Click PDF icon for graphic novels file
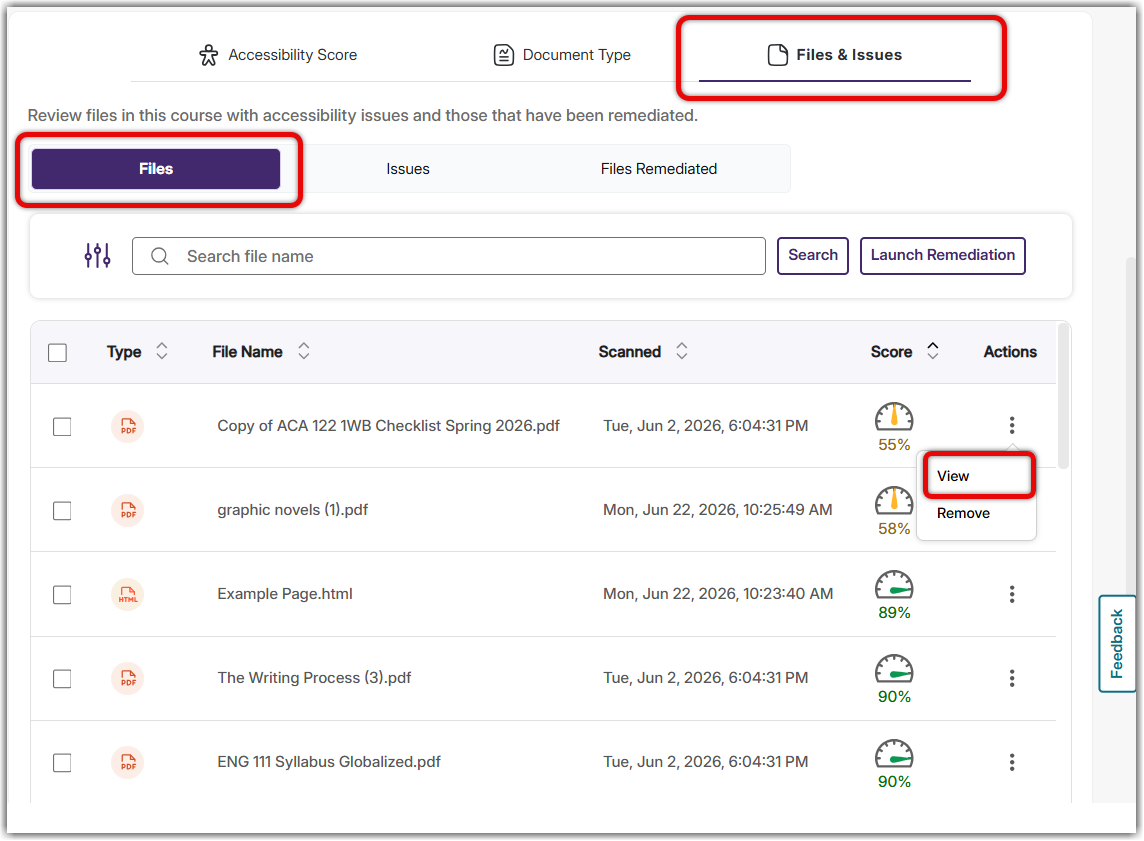The image size is (1144, 841). 128,510
